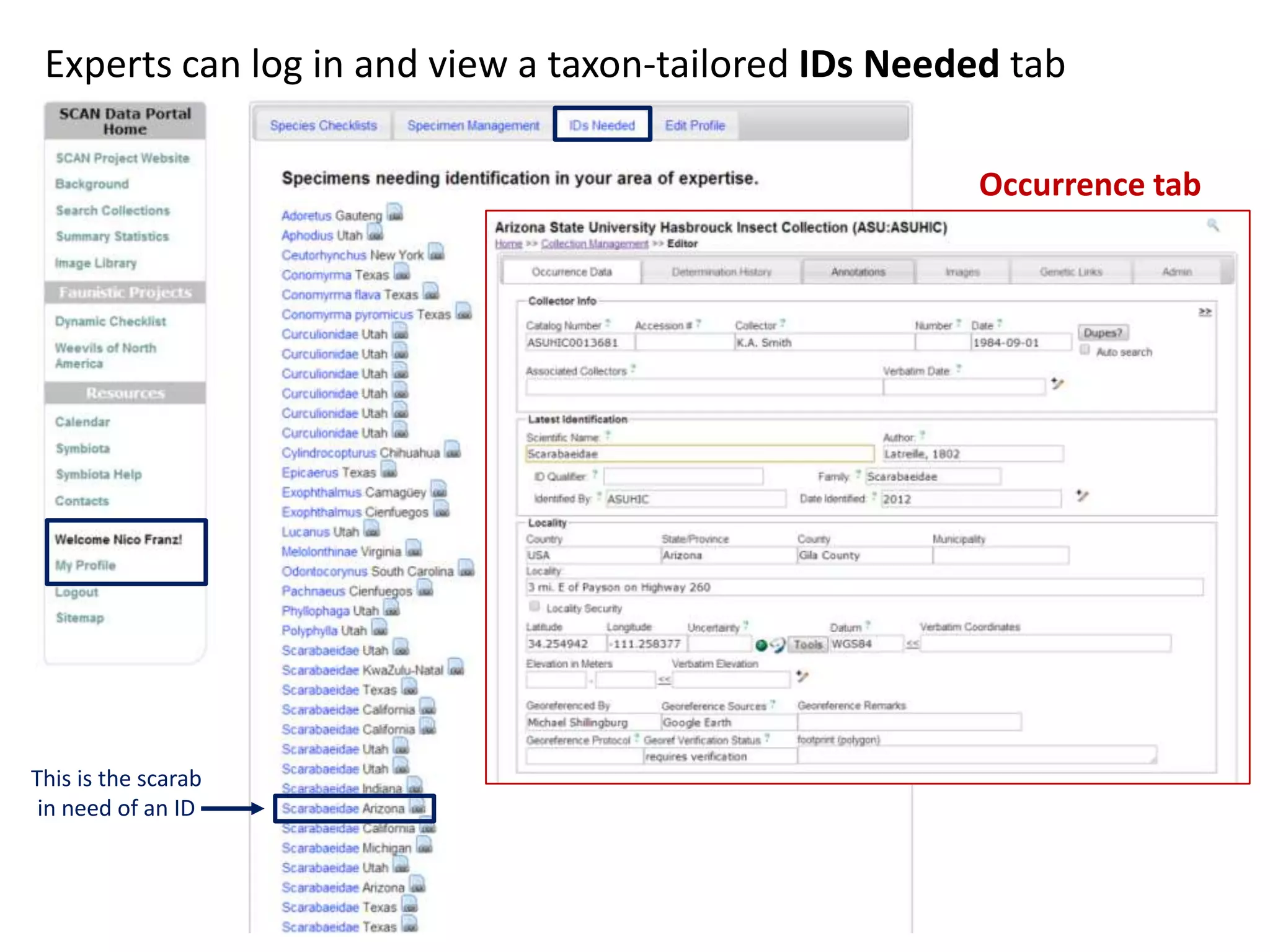Toggle the Locality Security checkbox
This screenshot has height=952, width=1270.
click(x=534, y=607)
